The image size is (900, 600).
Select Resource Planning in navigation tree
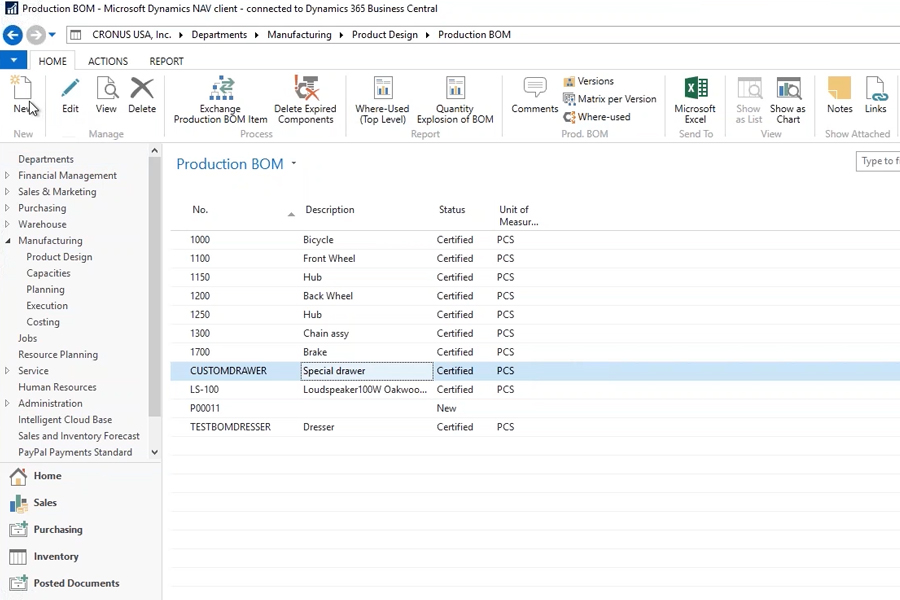pyautogui.click(x=58, y=355)
